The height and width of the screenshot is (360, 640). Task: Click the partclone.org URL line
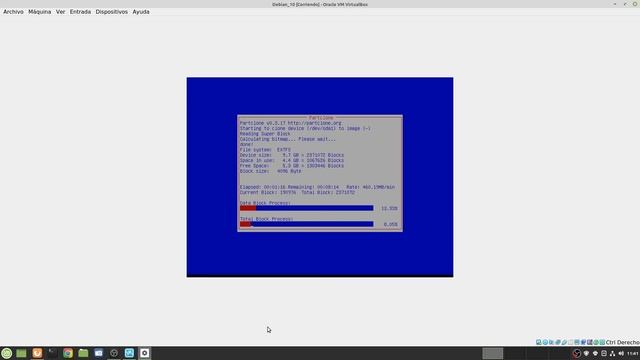click(291, 123)
